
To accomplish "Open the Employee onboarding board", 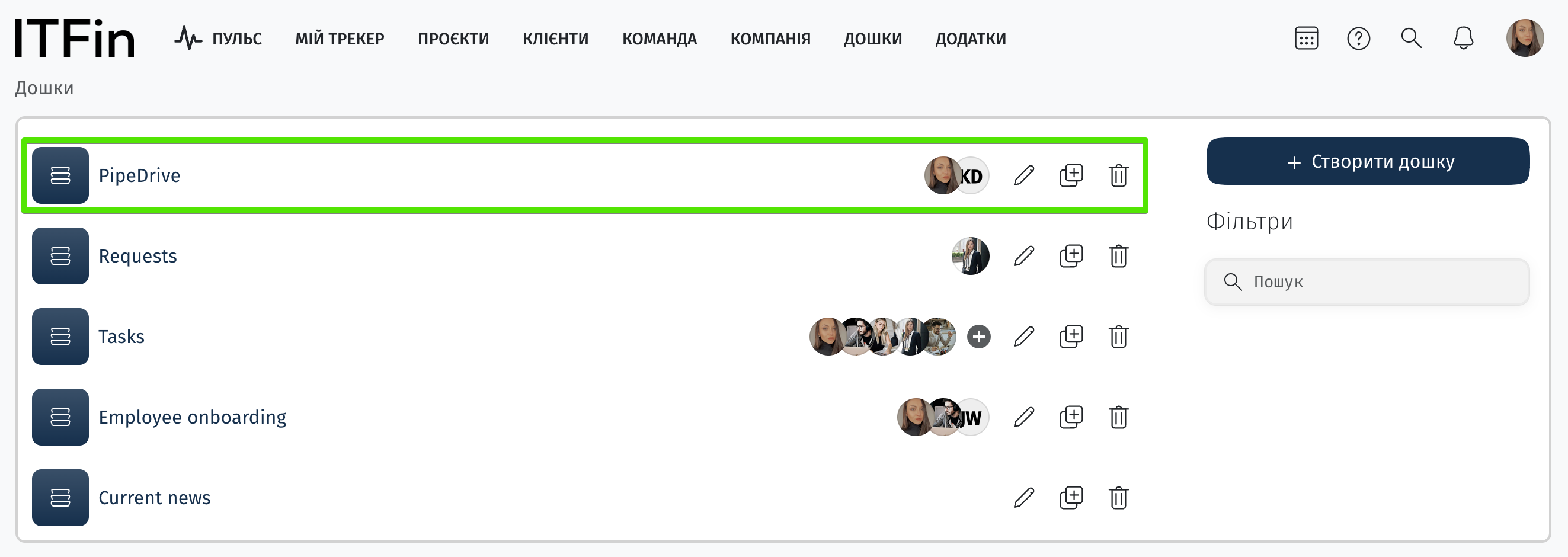I will (x=193, y=418).
